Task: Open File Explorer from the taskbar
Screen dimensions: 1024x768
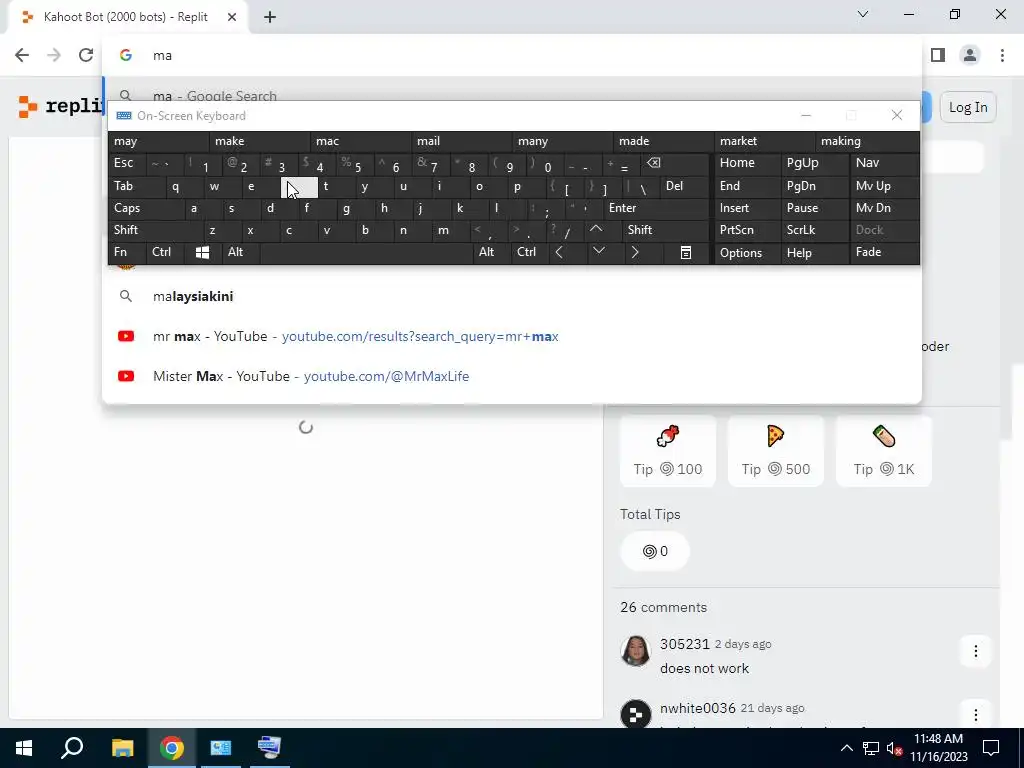Action: (122, 748)
